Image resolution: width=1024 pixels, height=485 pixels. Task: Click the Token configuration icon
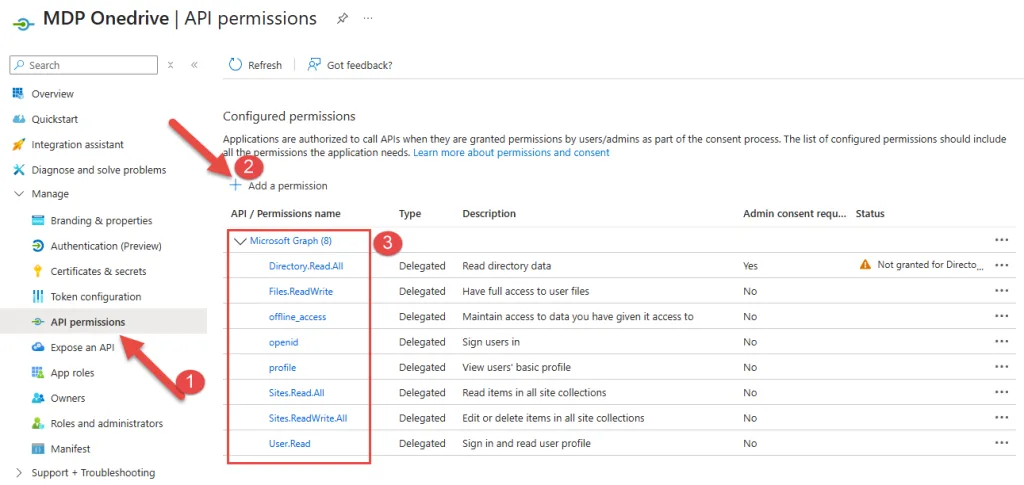tap(38, 296)
